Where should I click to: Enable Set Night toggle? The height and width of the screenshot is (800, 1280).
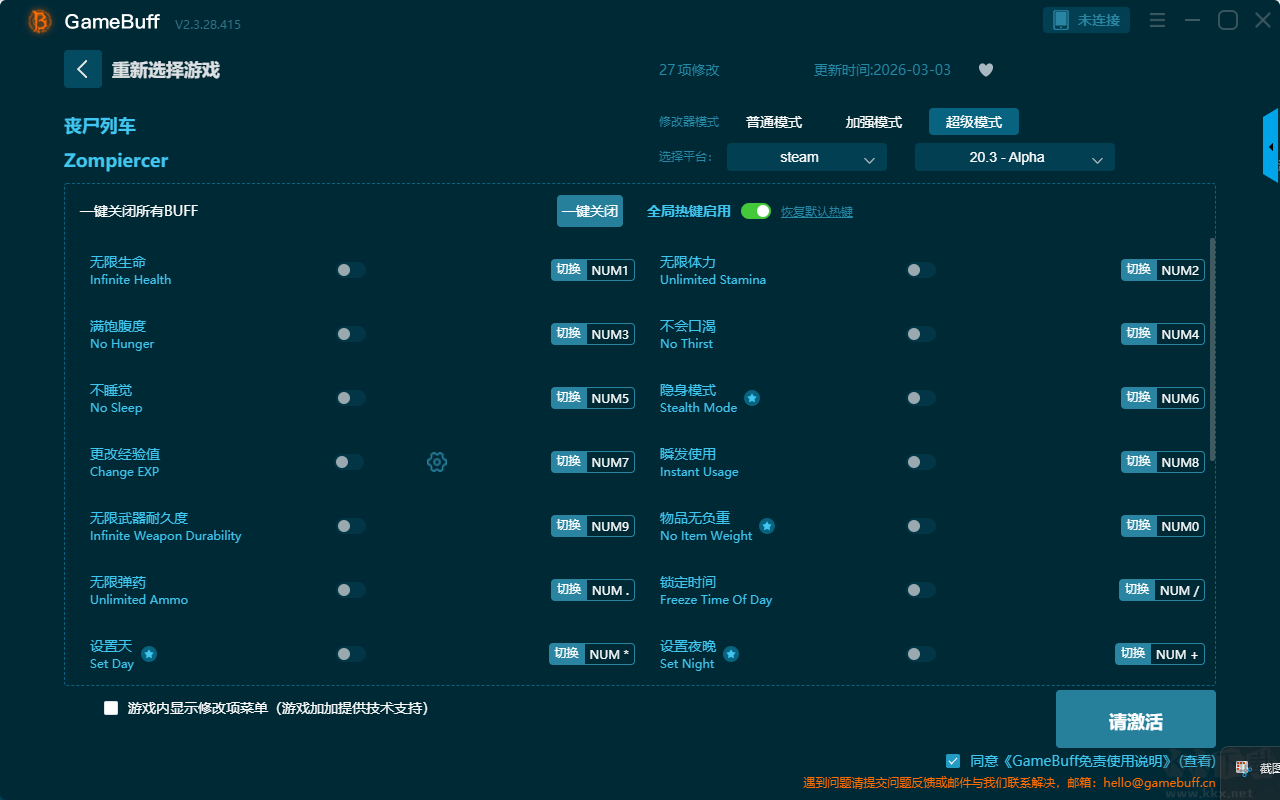pos(921,654)
